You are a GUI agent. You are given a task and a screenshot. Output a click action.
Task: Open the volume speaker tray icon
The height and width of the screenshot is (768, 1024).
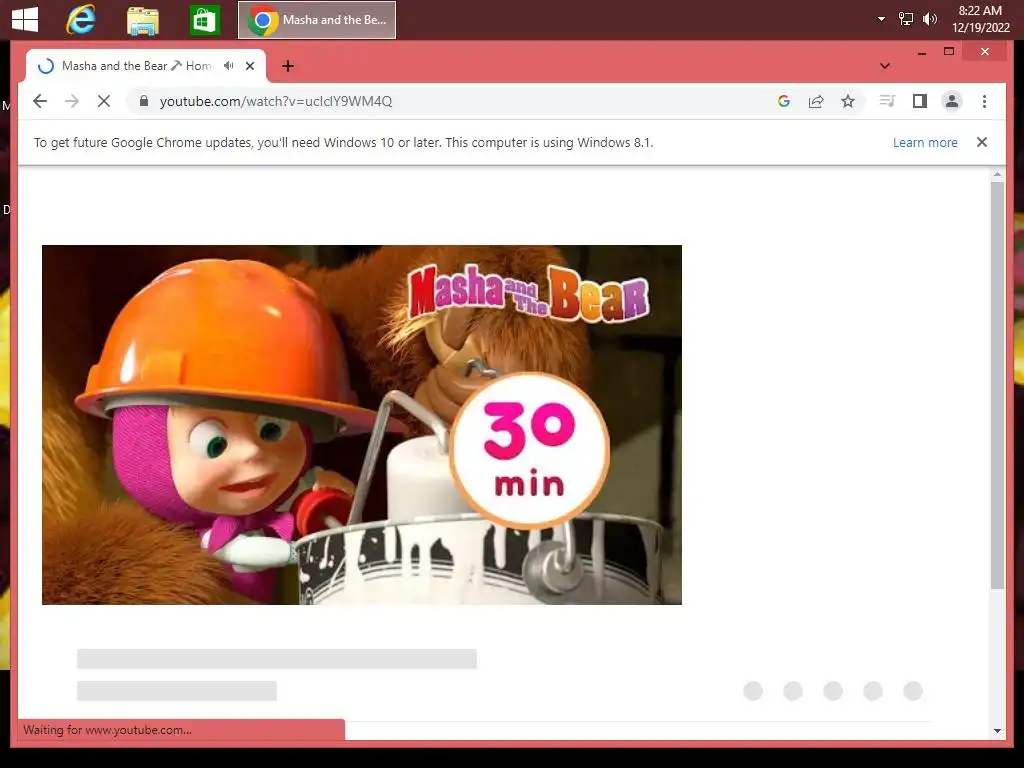tap(929, 19)
